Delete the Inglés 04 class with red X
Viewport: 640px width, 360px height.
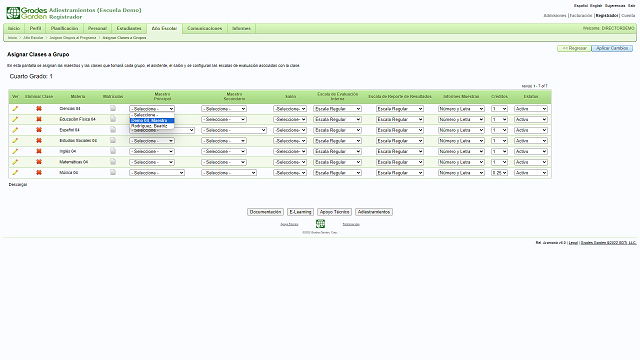[x=39, y=151]
